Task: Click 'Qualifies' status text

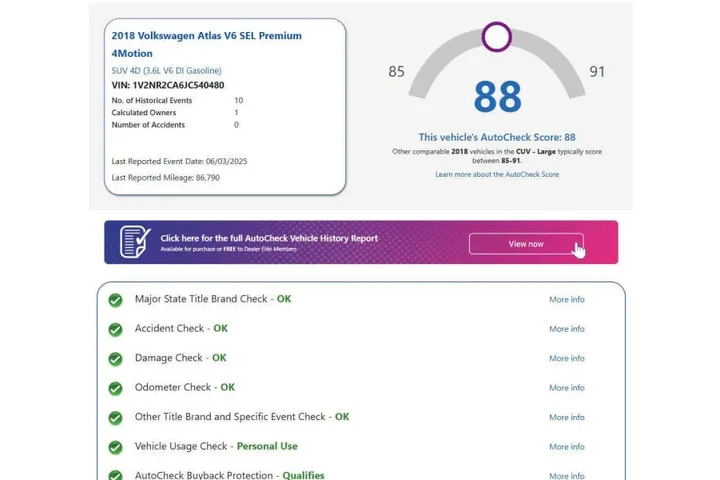Action: (x=304, y=475)
